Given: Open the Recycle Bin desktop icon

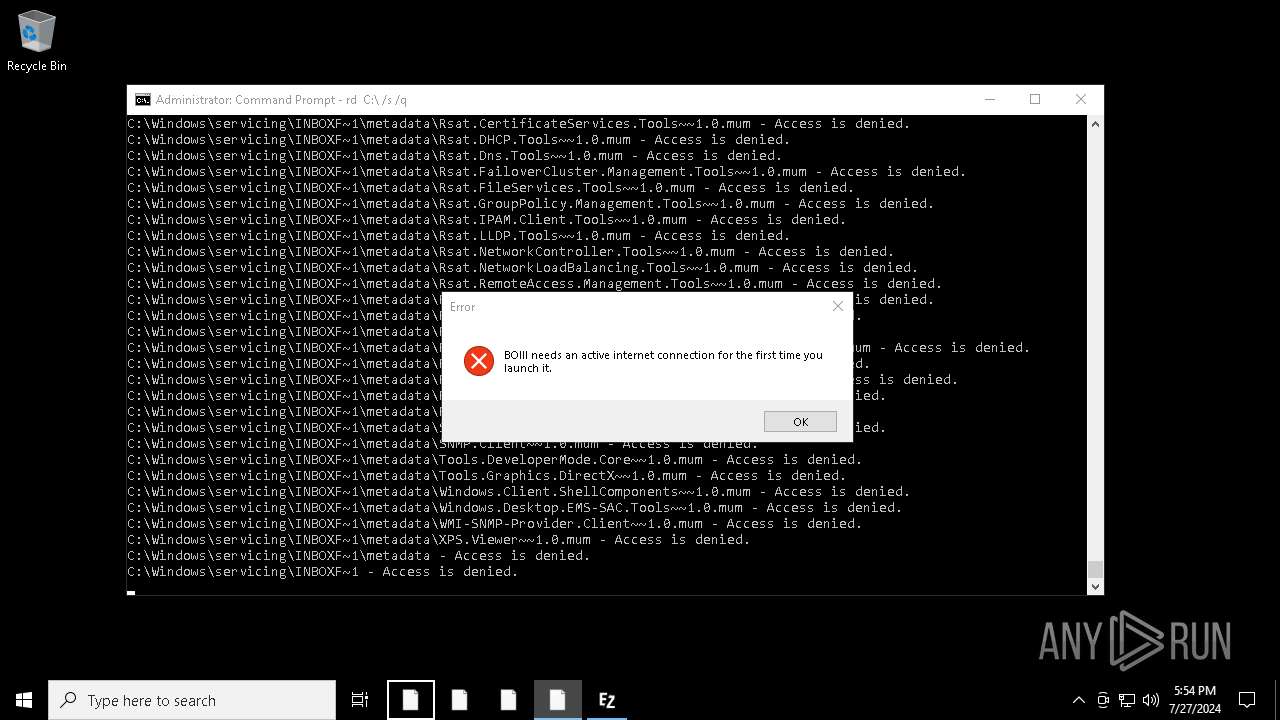Looking at the screenshot, I should (37, 41).
